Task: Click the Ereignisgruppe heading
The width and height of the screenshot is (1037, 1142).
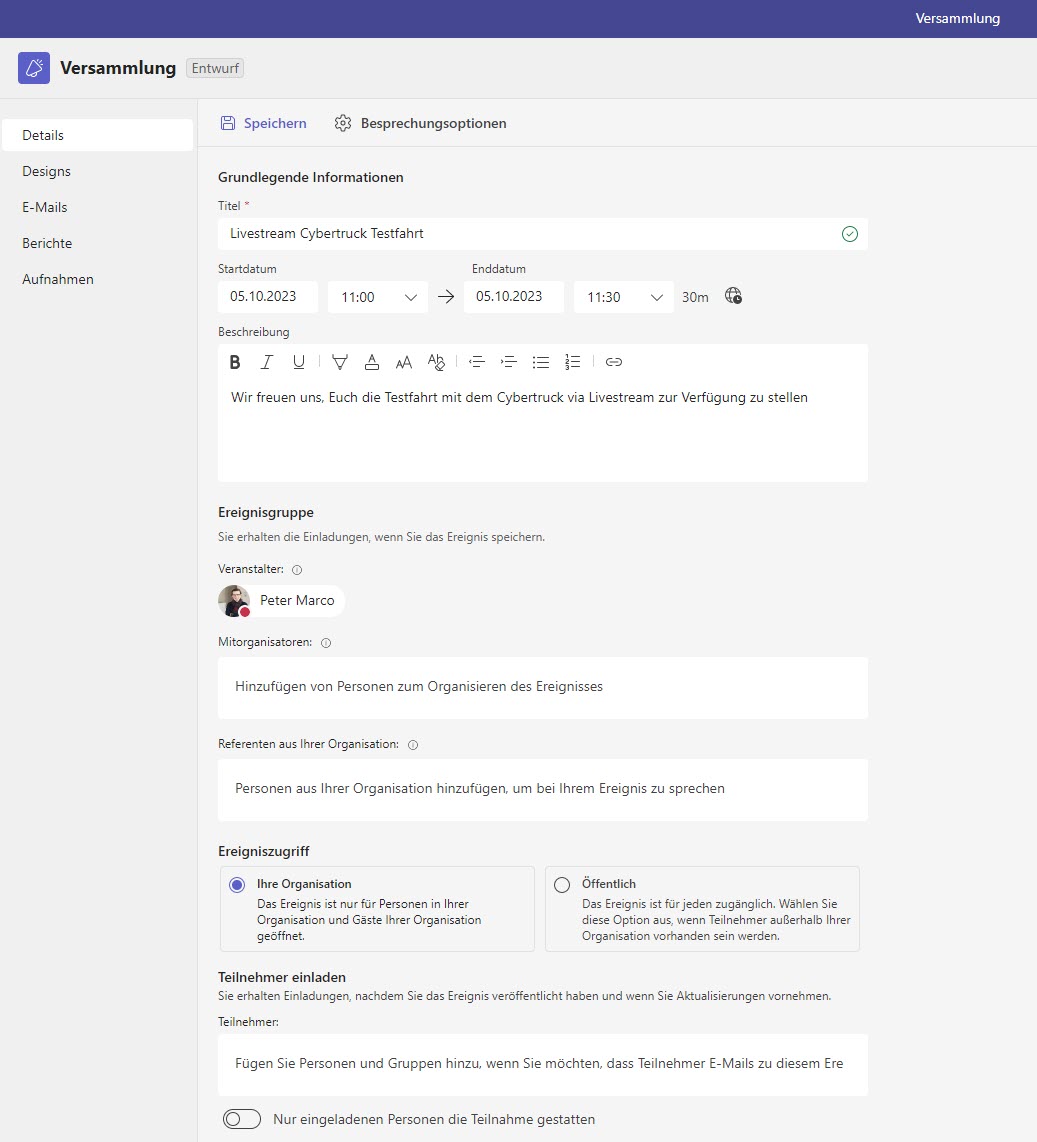Action: [266, 513]
